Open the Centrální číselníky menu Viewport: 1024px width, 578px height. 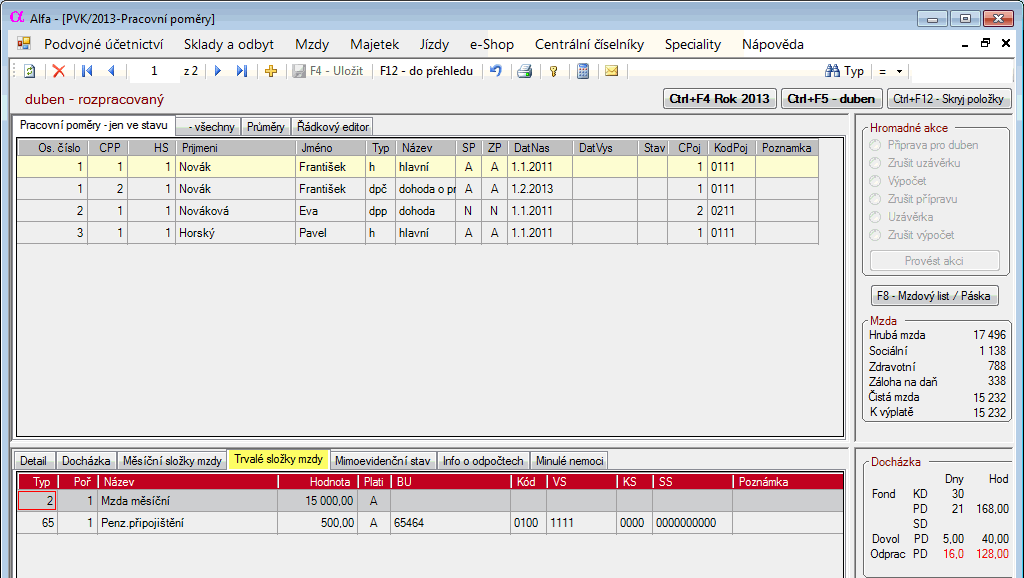coord(589,44)
